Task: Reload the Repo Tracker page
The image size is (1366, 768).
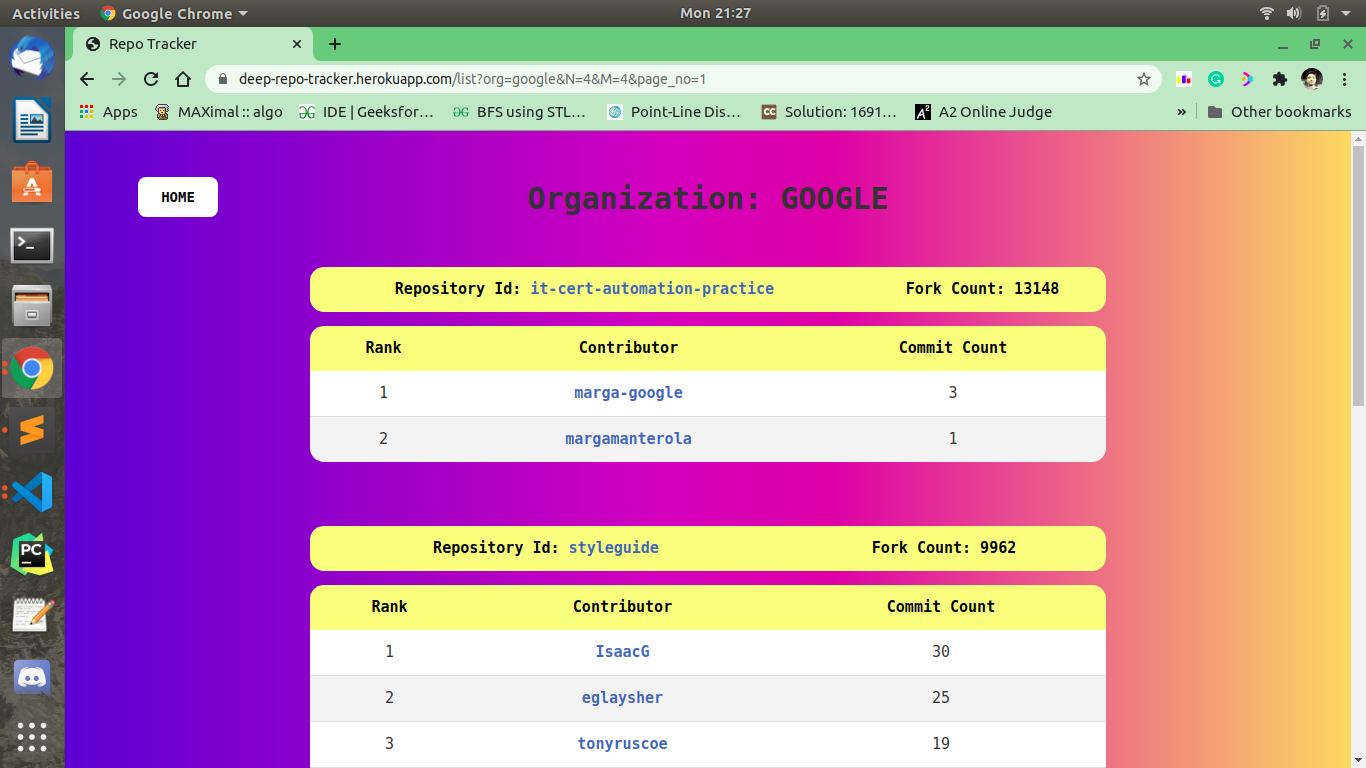Action: [x=151, y=79]
